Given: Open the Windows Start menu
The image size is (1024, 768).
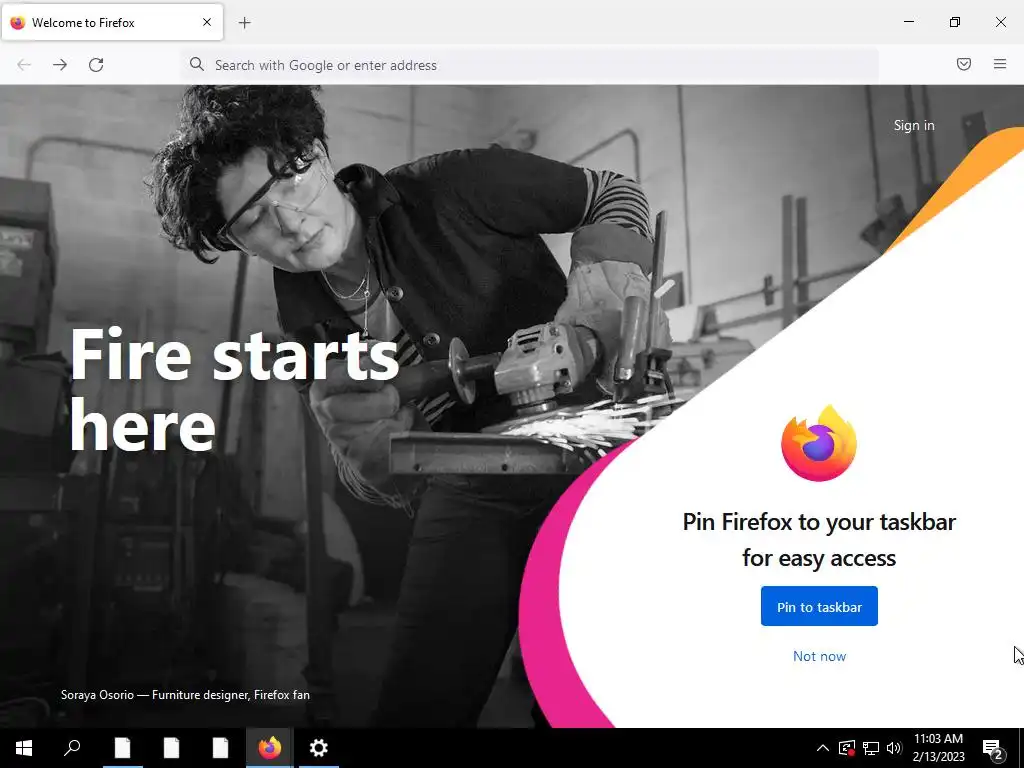Looking at the screenshot, I should [x=24, y=748].
